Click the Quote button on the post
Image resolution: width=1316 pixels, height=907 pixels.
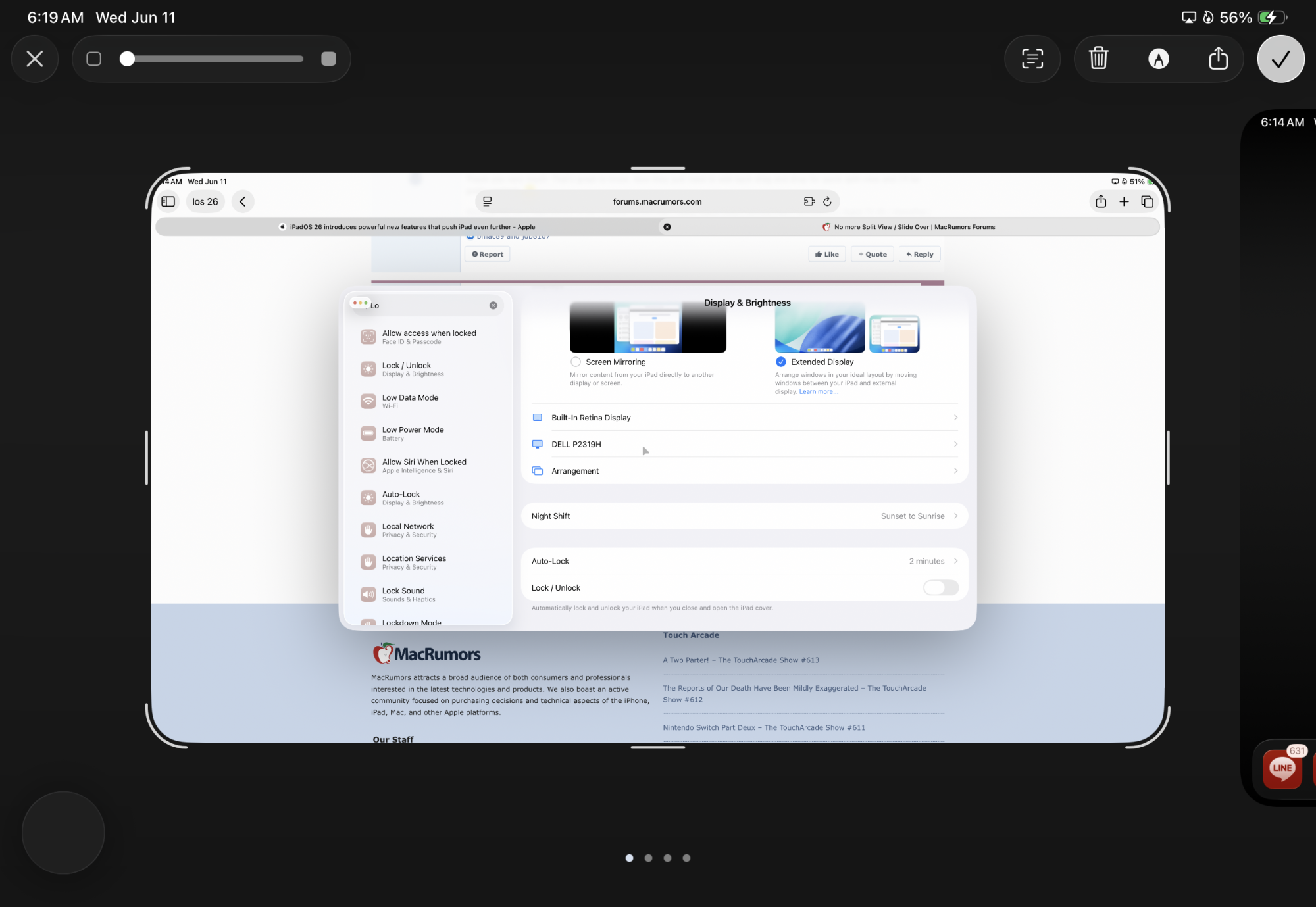tap(872, 255)
